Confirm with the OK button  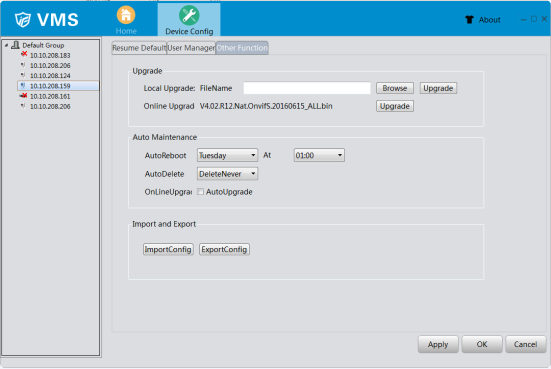(x=482, y=344)
